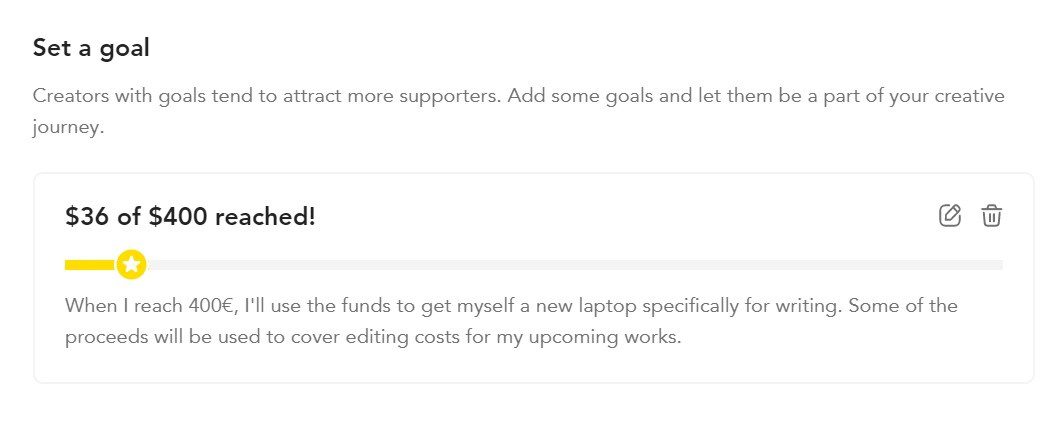Click the word "reached!" in goal title
The image size is (1060, 423).
[266, 217]
